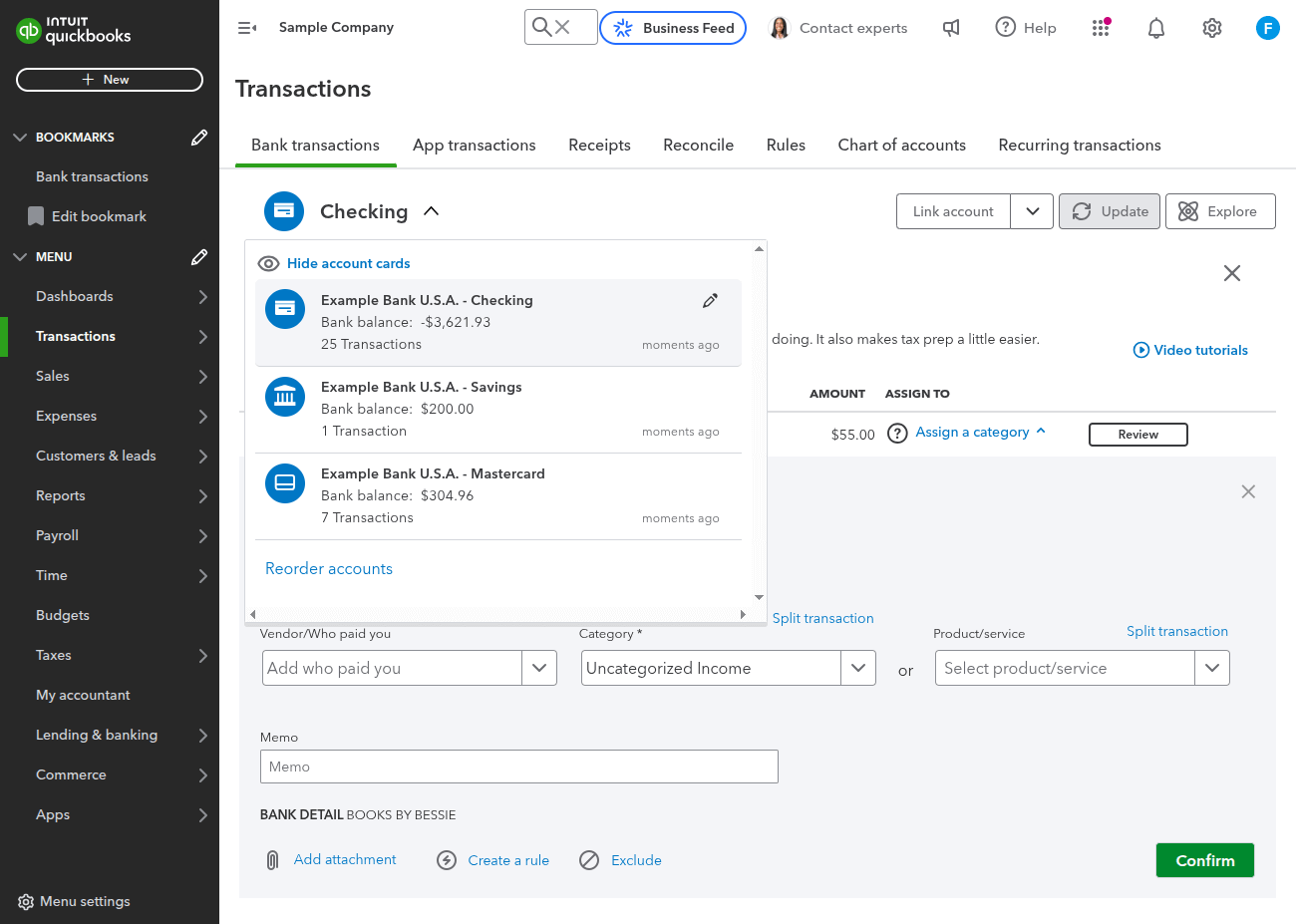Screen dimensions: 1296x924
Task: Click Reorder accounts link
Action: 329,568
